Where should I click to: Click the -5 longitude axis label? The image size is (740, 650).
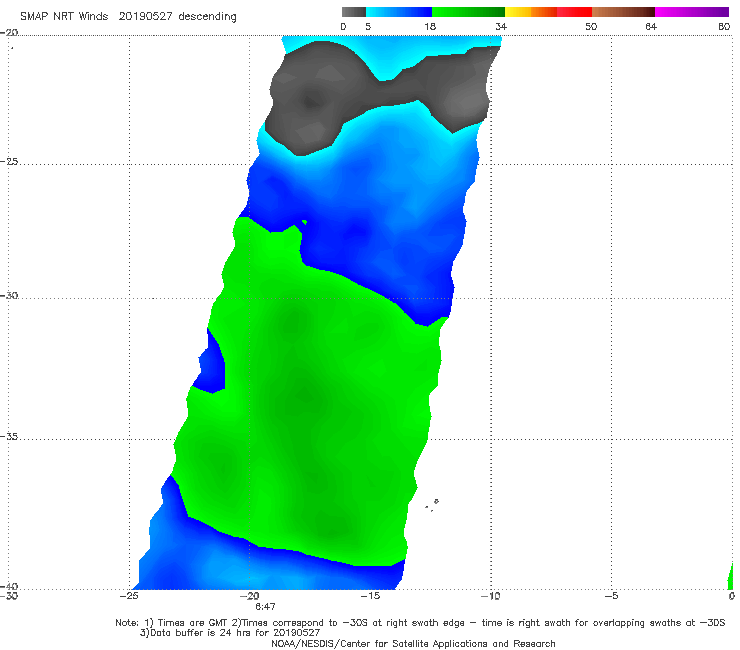pos(612,596)
